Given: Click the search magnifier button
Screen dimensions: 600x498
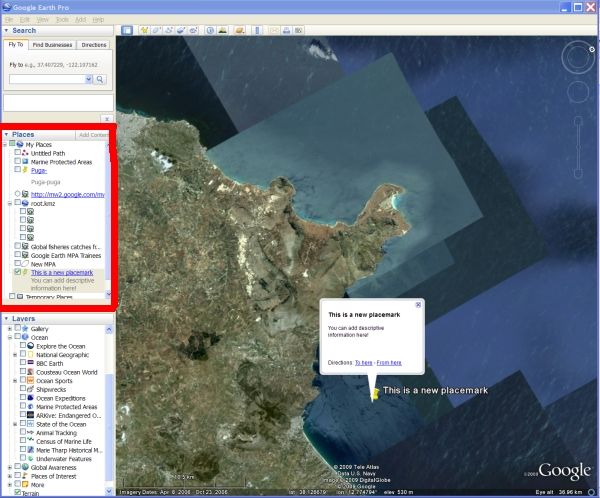Looking at the screenshot, I should pyautogui.click(x=100, y=79).
